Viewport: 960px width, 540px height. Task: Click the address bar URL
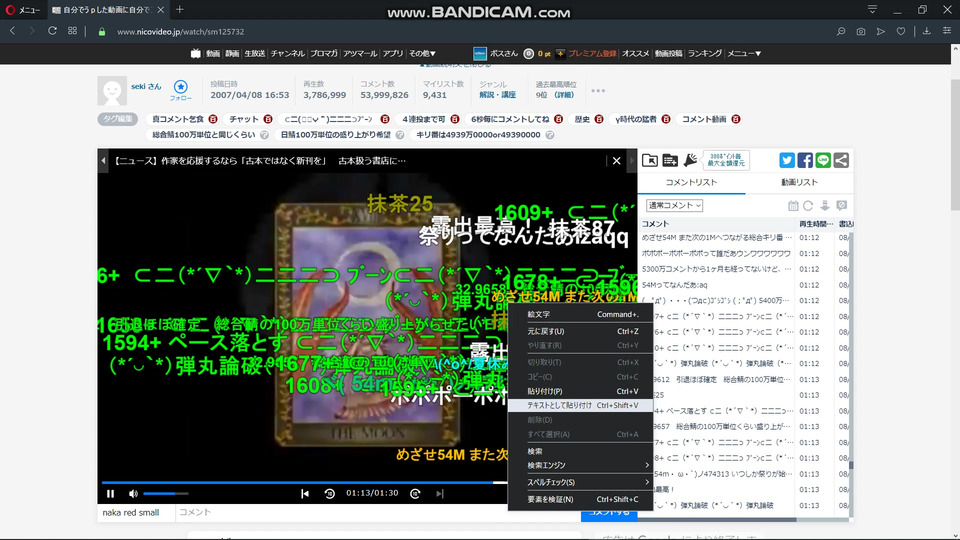(181, 31)
